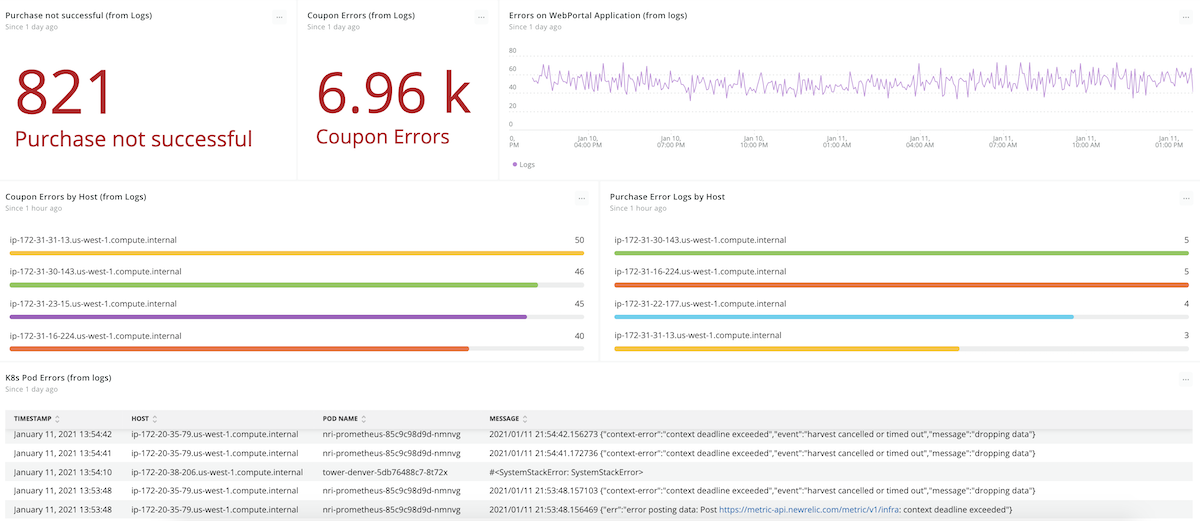Click blue bar for ip-172-31-22-177 purchase errors
The height and width of the screenshot is (521, 1200).
tap(844, 317)
